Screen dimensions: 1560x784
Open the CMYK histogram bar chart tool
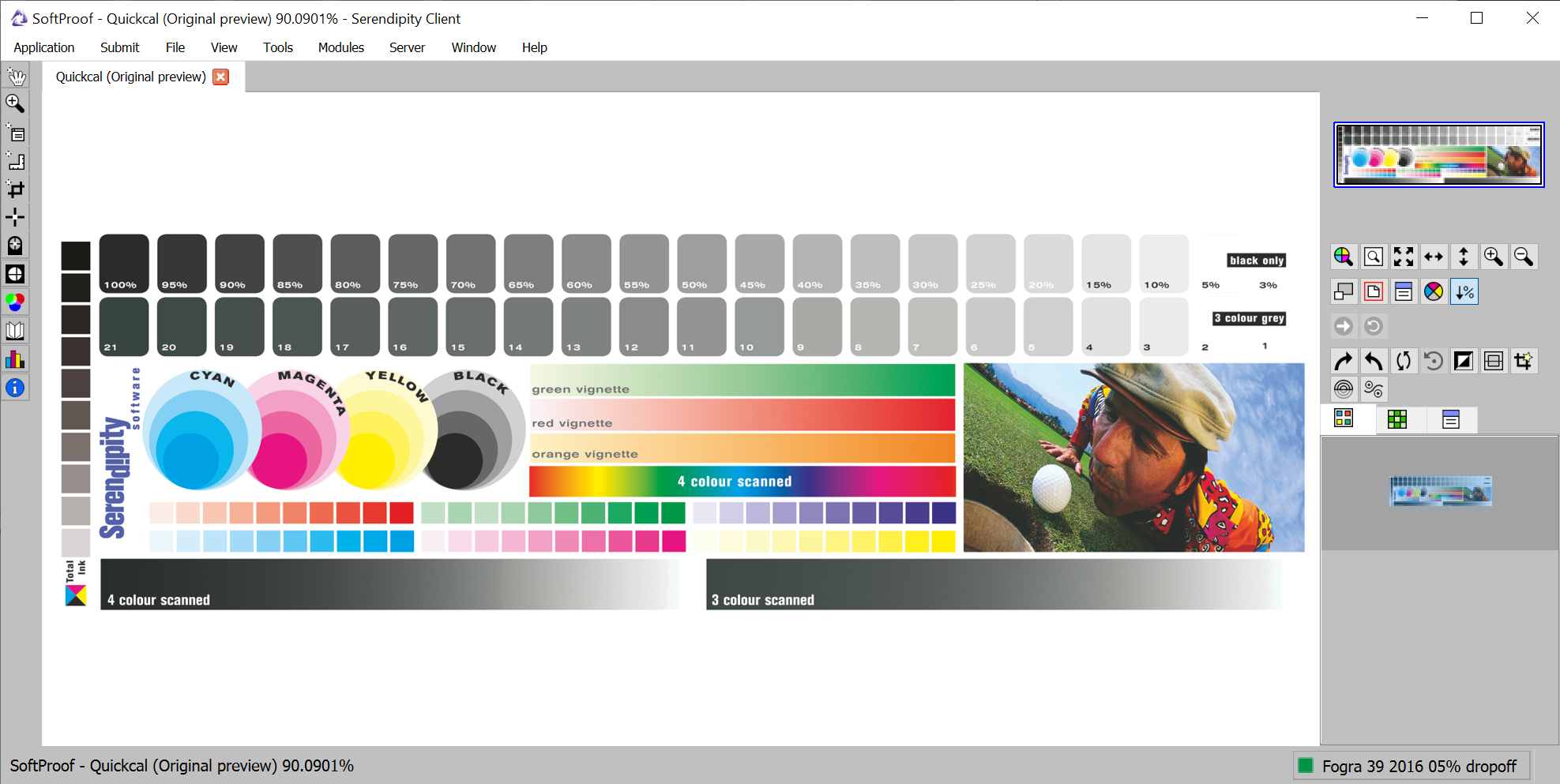[x=15, y=359]
